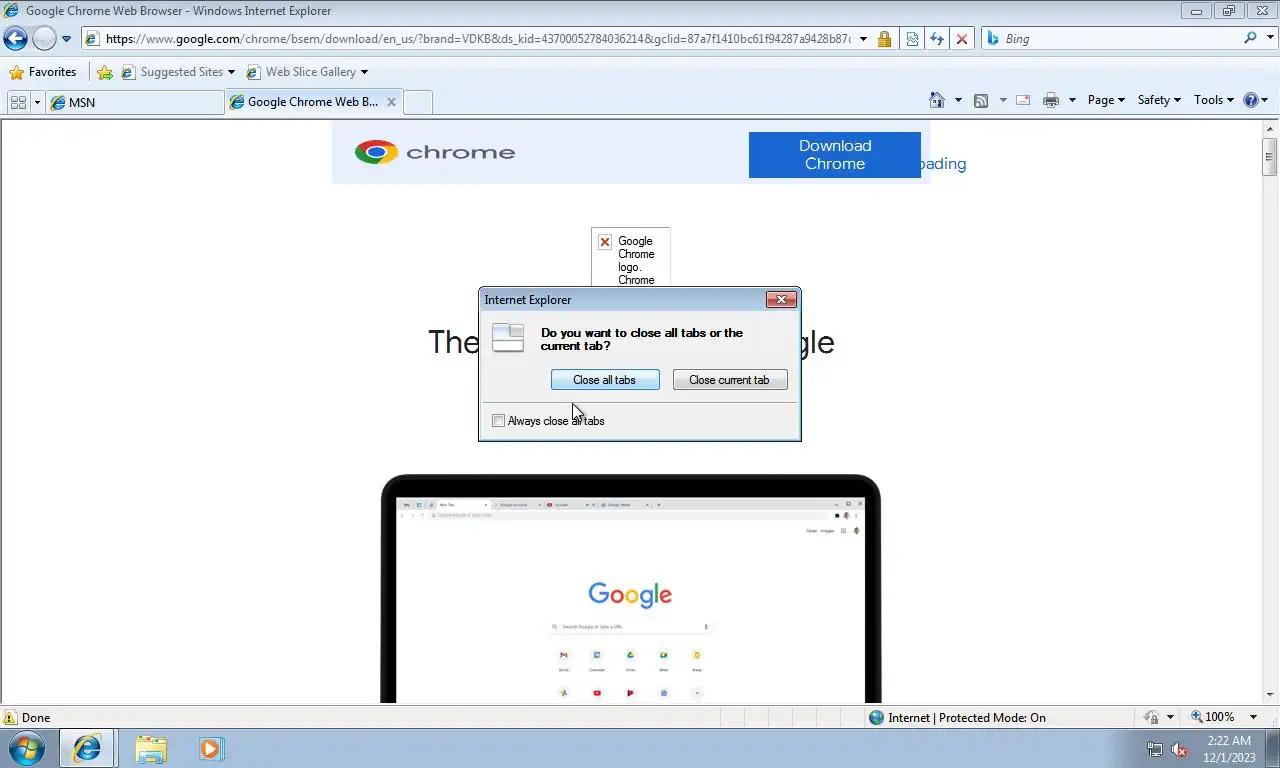Open the Windows Explorer folder taskbar icon

[150, 748]
